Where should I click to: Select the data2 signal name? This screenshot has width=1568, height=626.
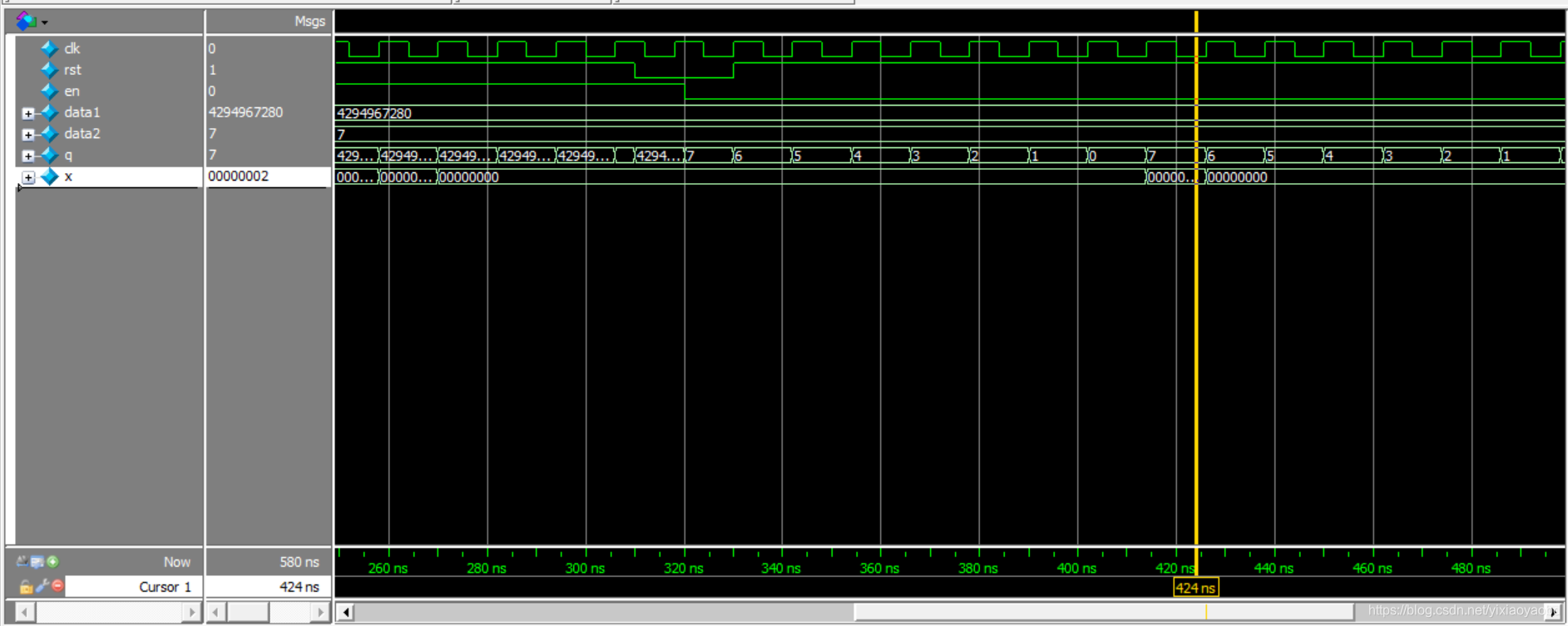82,133
